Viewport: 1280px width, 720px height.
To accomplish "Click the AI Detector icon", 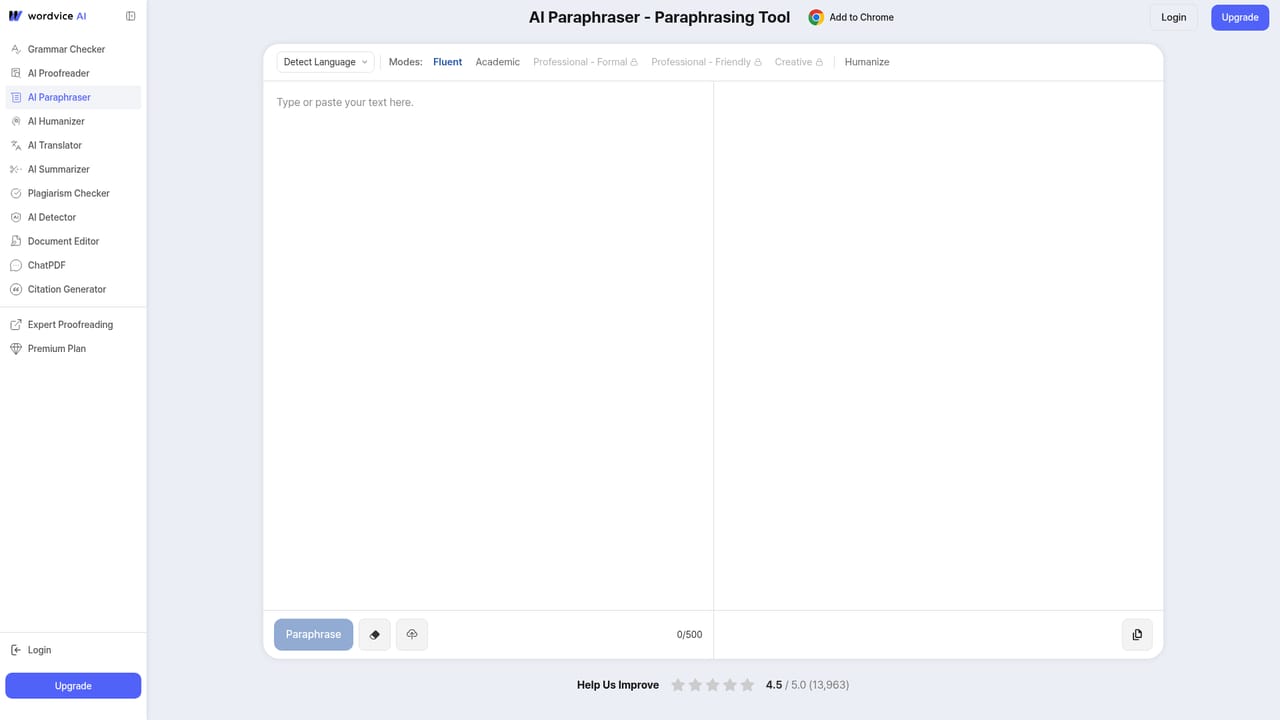I will pyautogui.click(x=16, y=217).
